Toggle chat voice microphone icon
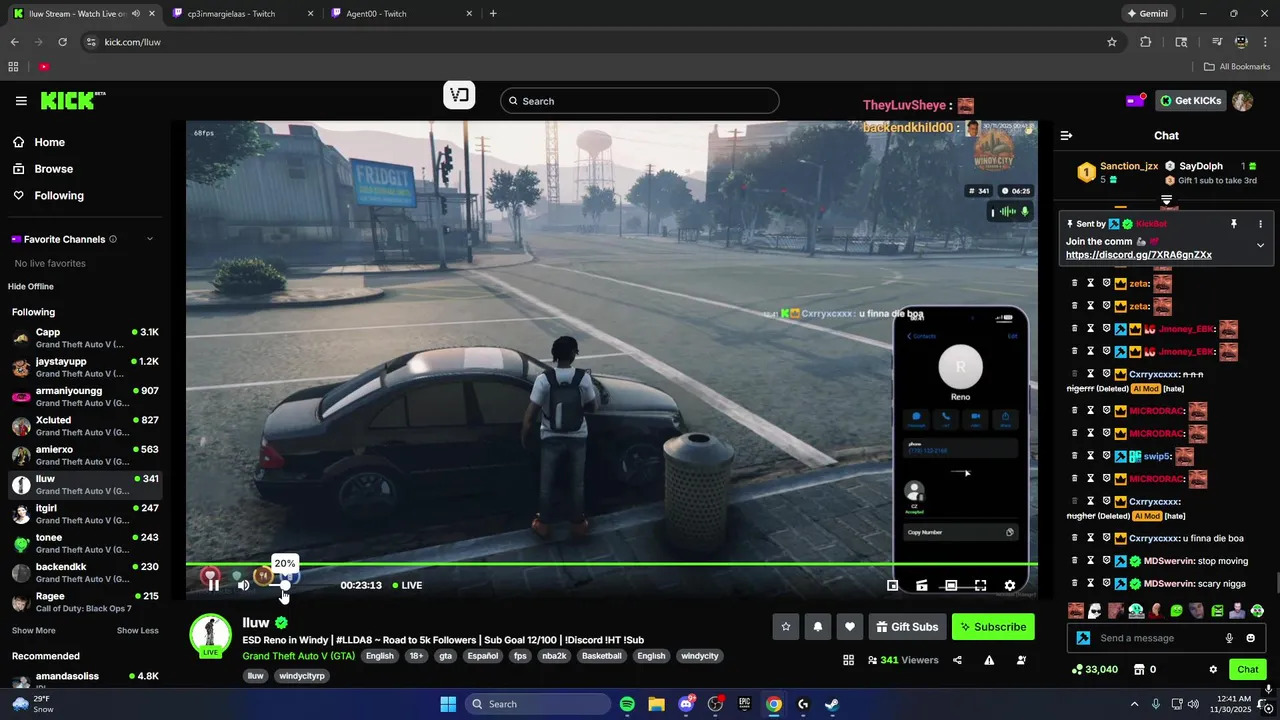This screenshot has width=1280, height=720. pyautogui.click(x=1229, y=638)
